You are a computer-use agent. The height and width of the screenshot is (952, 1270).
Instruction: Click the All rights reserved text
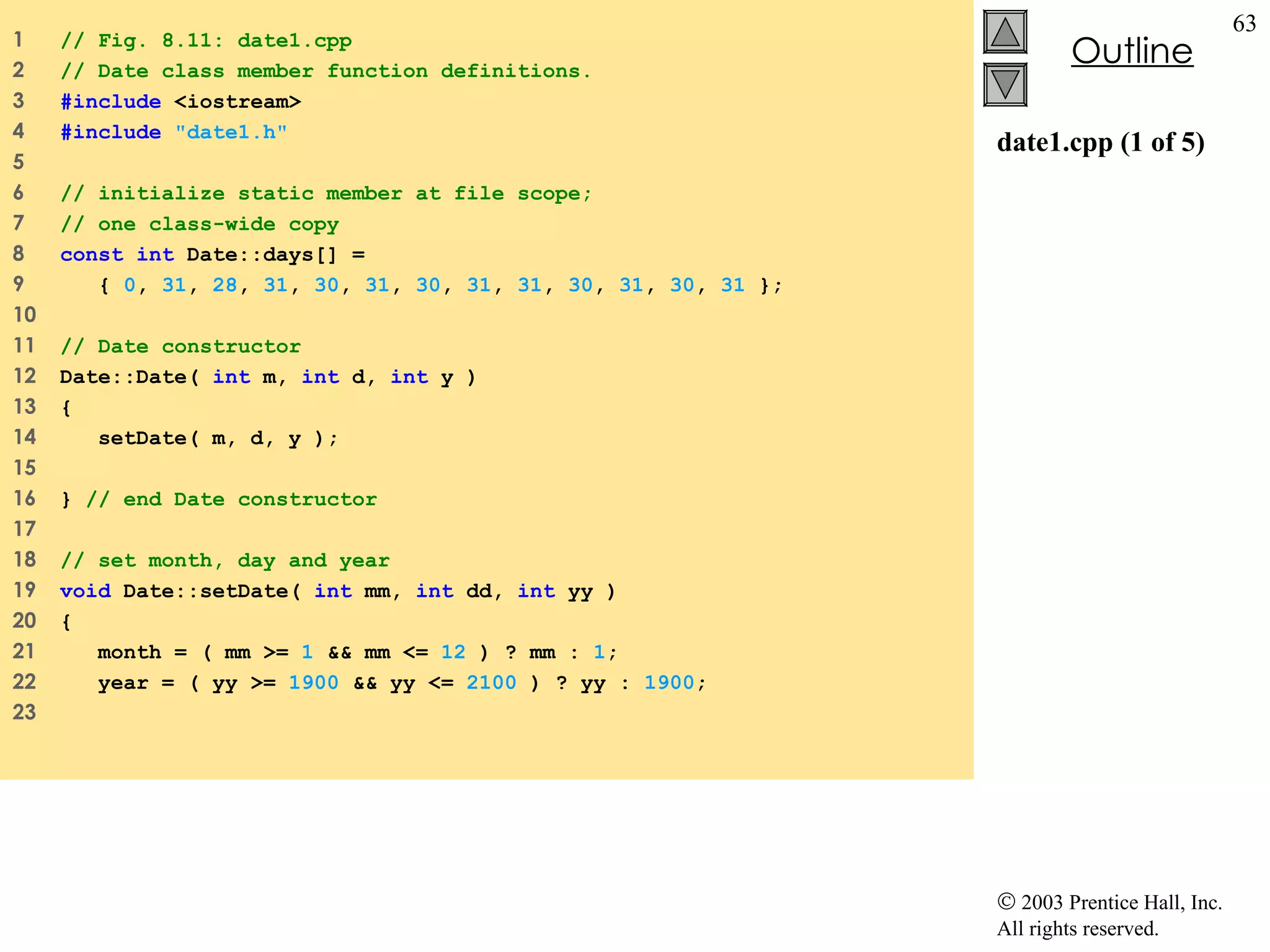(x=1077, y=928)
